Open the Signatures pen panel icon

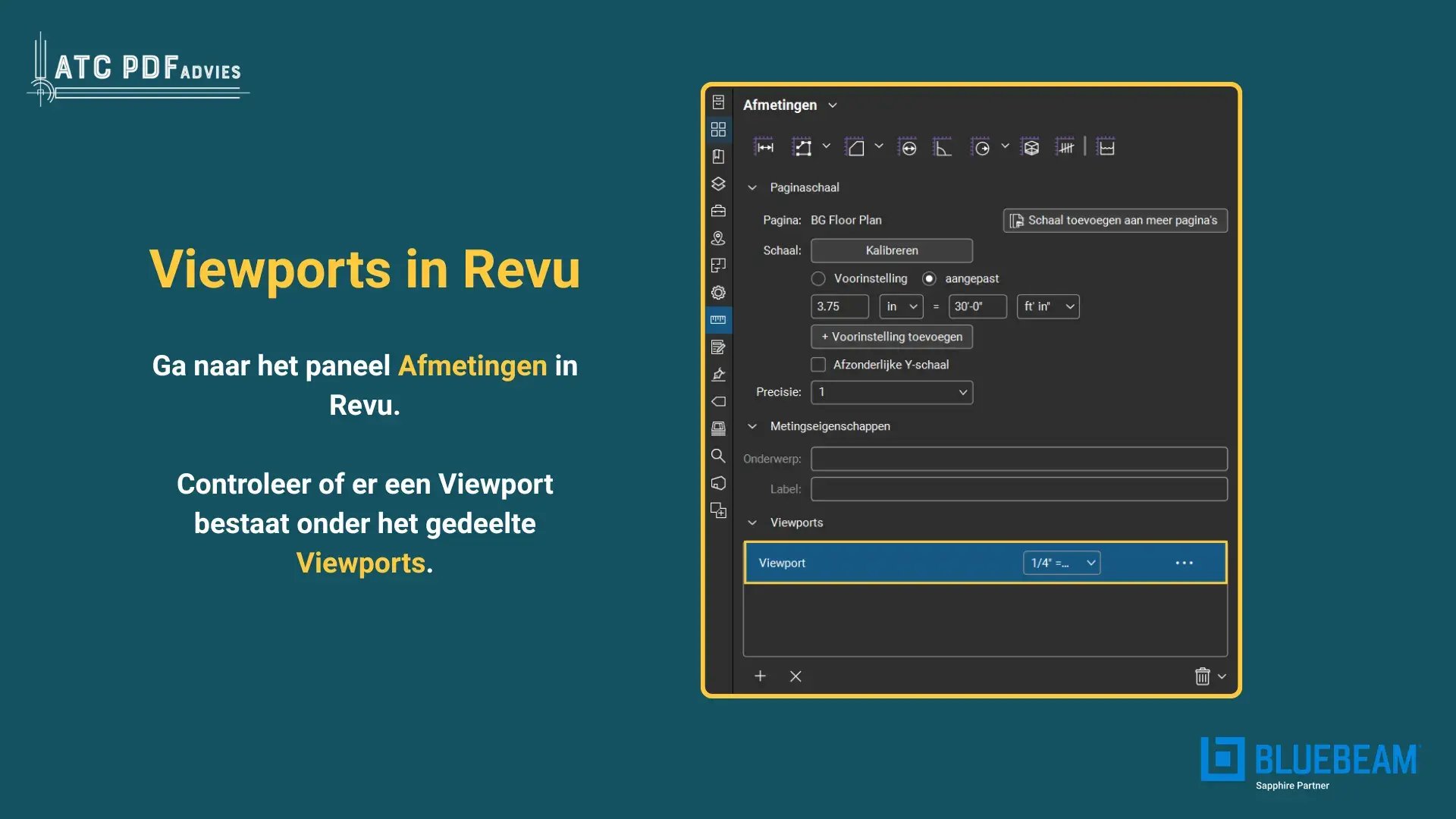pyautogui.click(x=718, y=375)
